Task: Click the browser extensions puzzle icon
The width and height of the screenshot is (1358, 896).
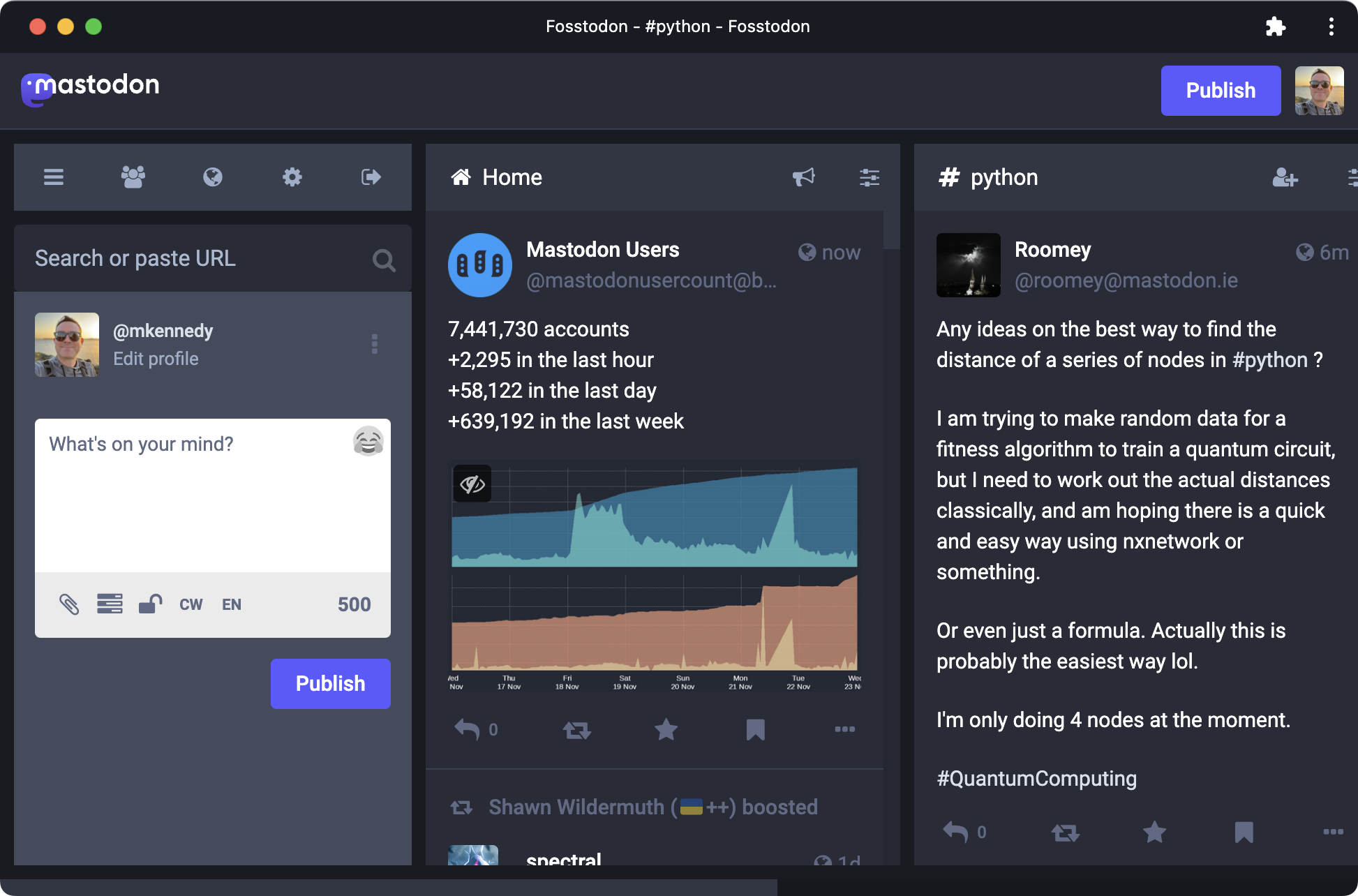Action: pyautogui.click(x=1276, y=27)
